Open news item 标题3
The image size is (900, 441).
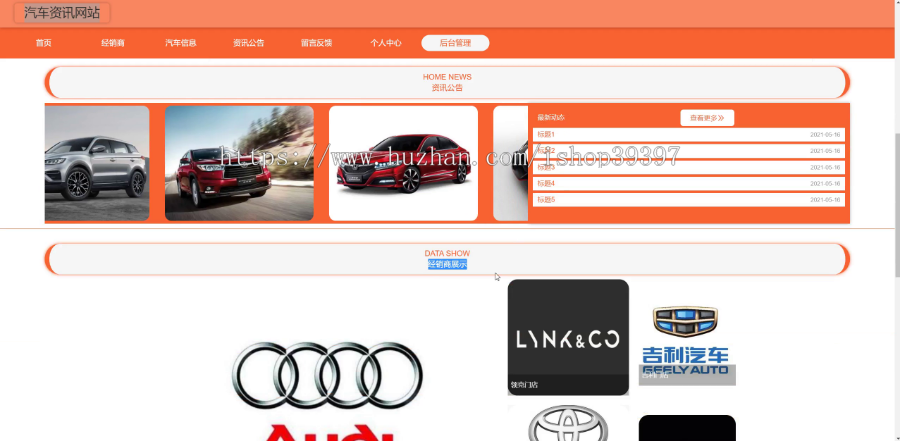coord(689,167)
